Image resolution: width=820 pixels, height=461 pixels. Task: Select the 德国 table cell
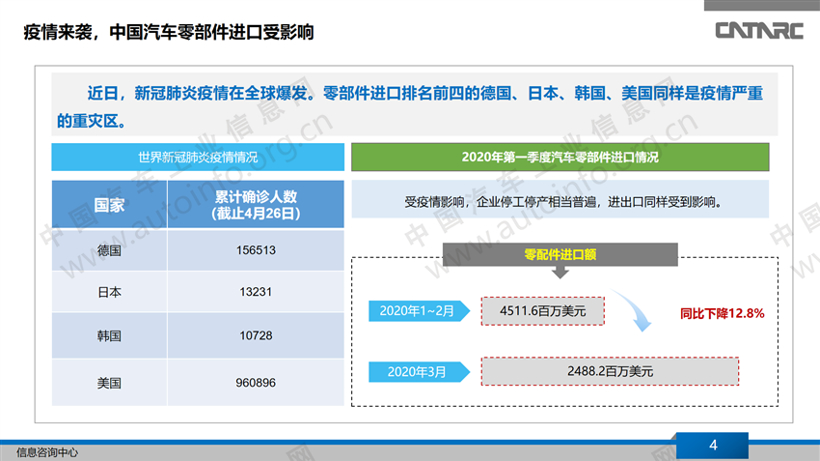109,250
